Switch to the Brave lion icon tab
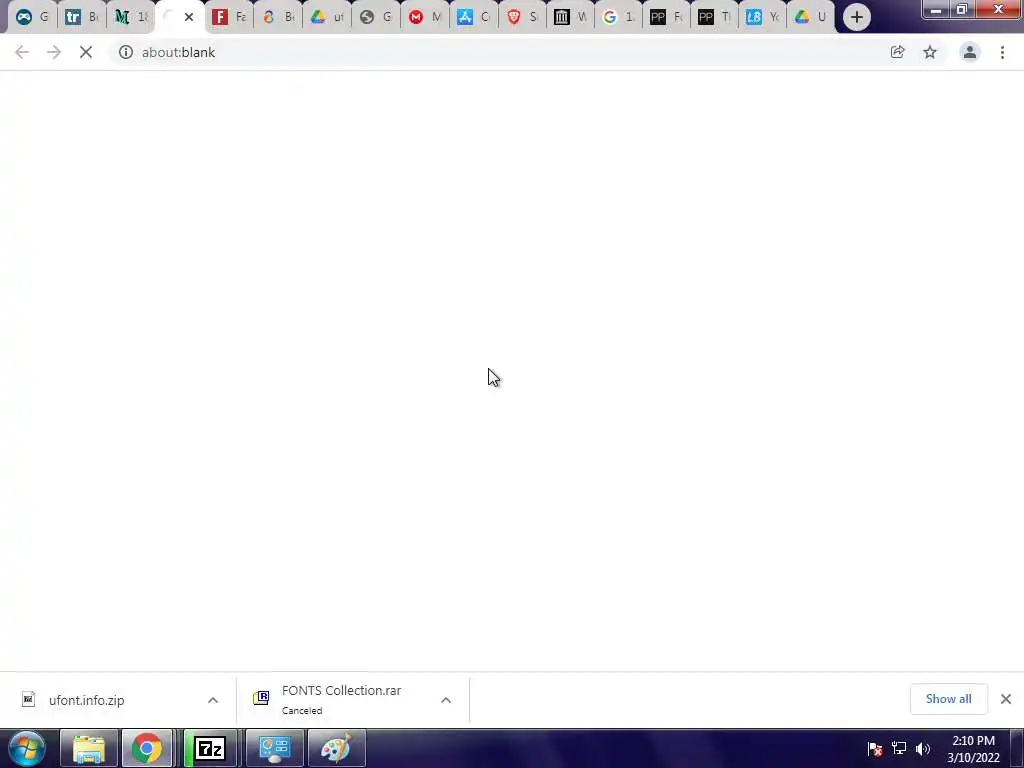The image size is (1024, 768). [522, 17]
